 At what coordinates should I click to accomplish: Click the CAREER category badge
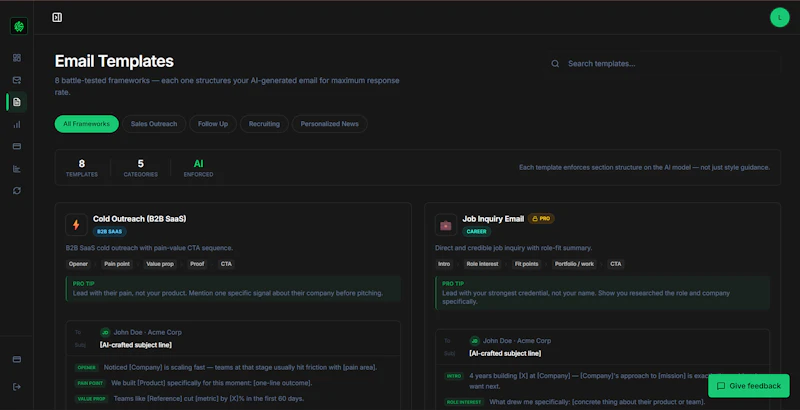(476, 232)
